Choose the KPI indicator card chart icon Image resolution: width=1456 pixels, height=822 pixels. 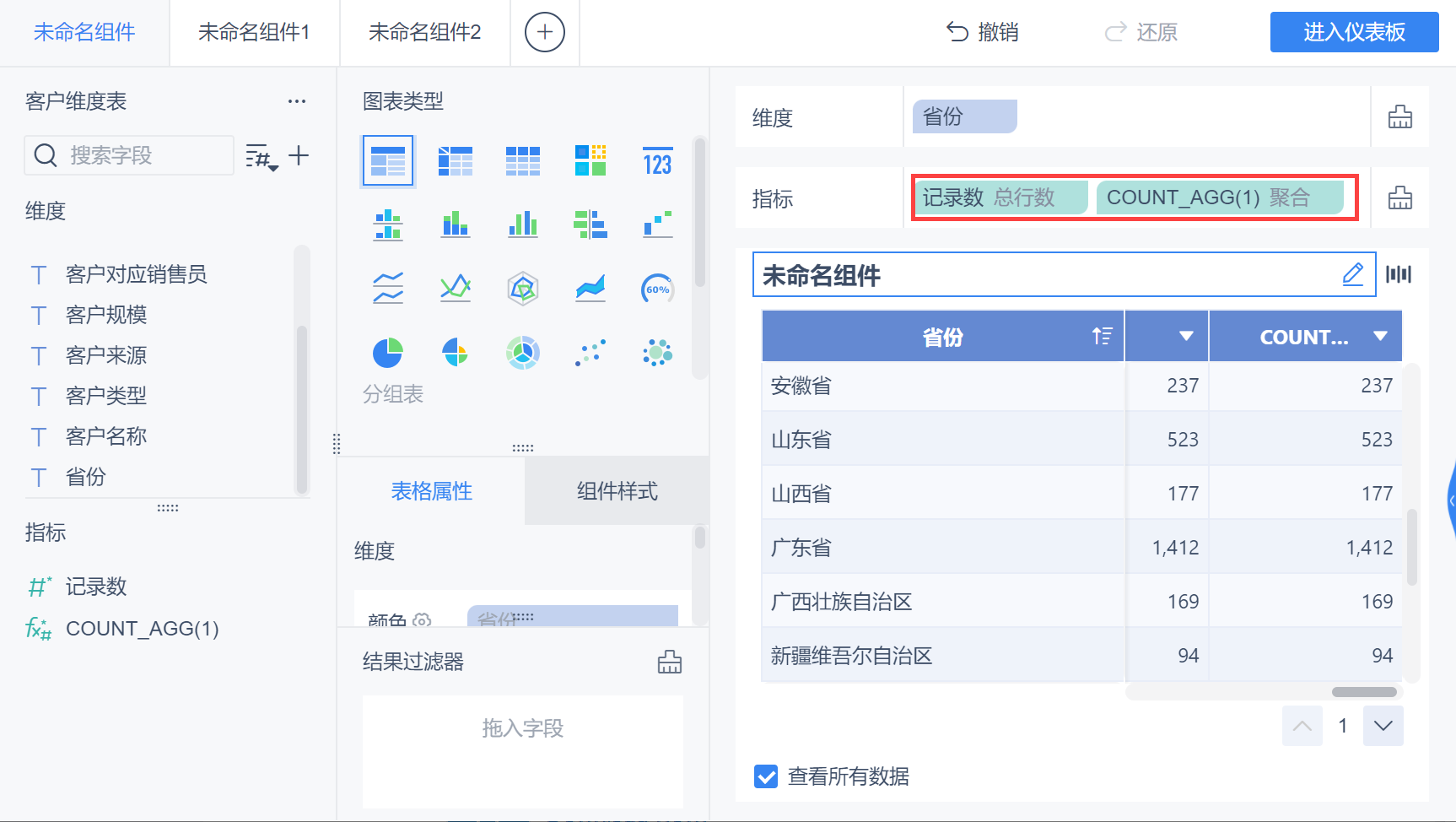click(x=657, y=160)
